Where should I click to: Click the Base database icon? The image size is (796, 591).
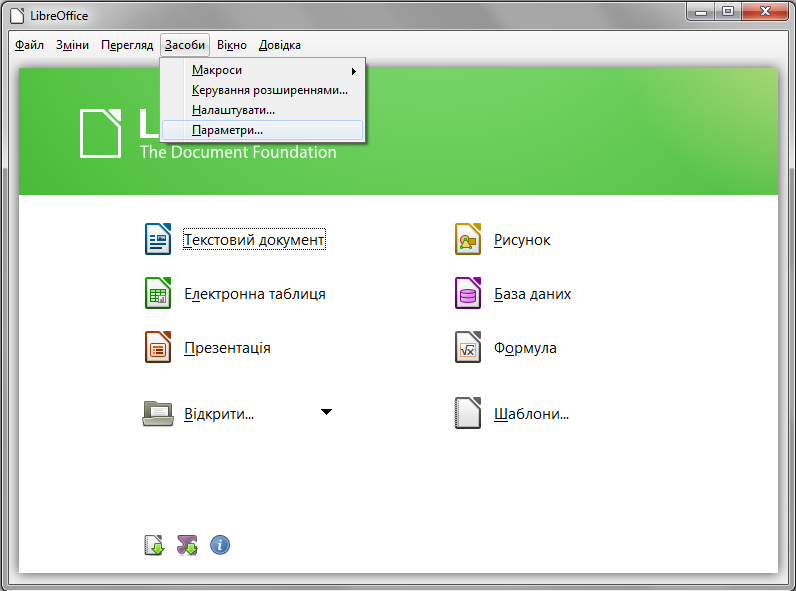click(x=468, y=293)
